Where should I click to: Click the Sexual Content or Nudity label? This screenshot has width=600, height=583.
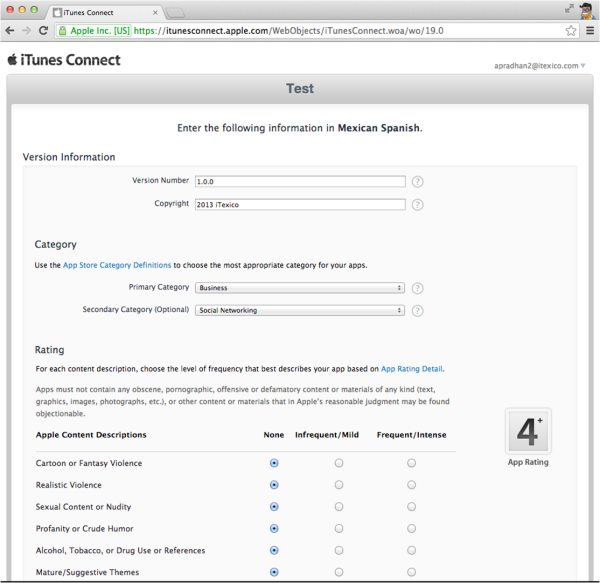click(83, 507)
